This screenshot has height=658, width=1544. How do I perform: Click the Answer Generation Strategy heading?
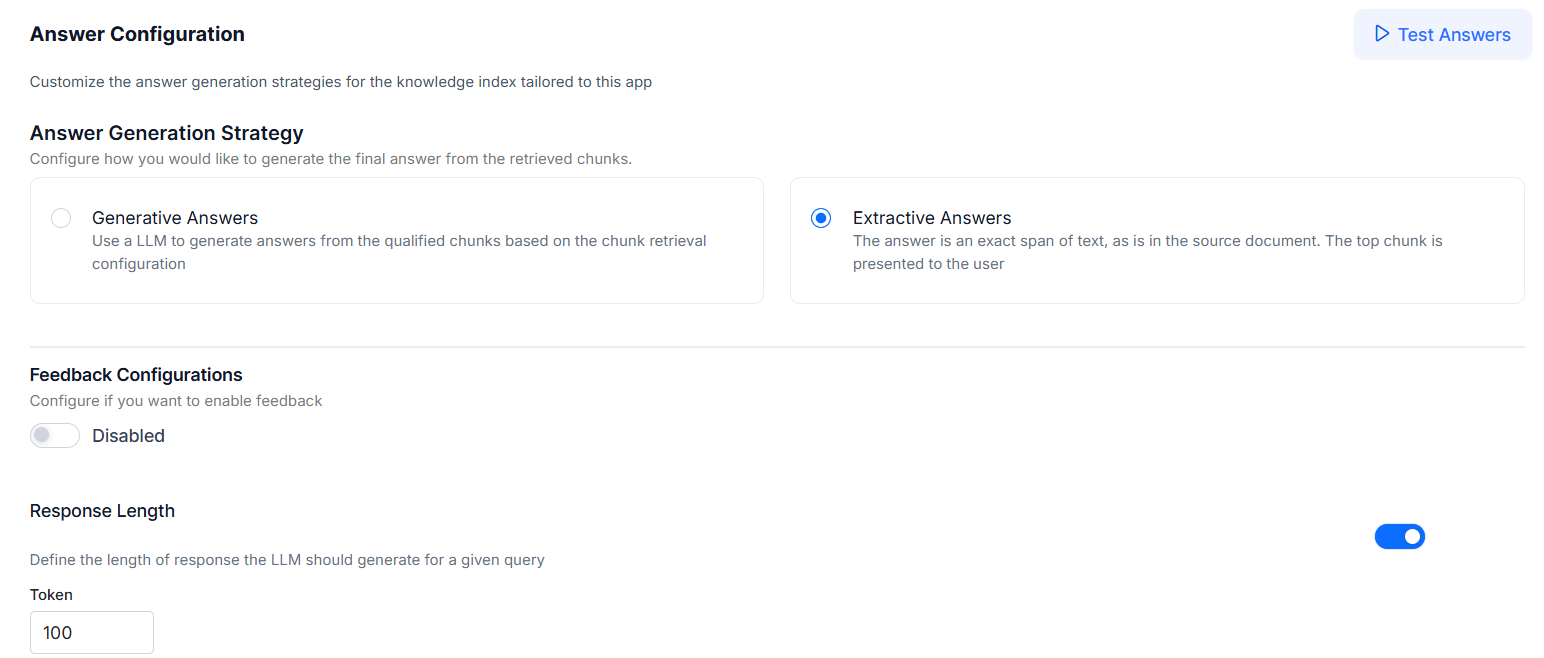tap(167, 133)
